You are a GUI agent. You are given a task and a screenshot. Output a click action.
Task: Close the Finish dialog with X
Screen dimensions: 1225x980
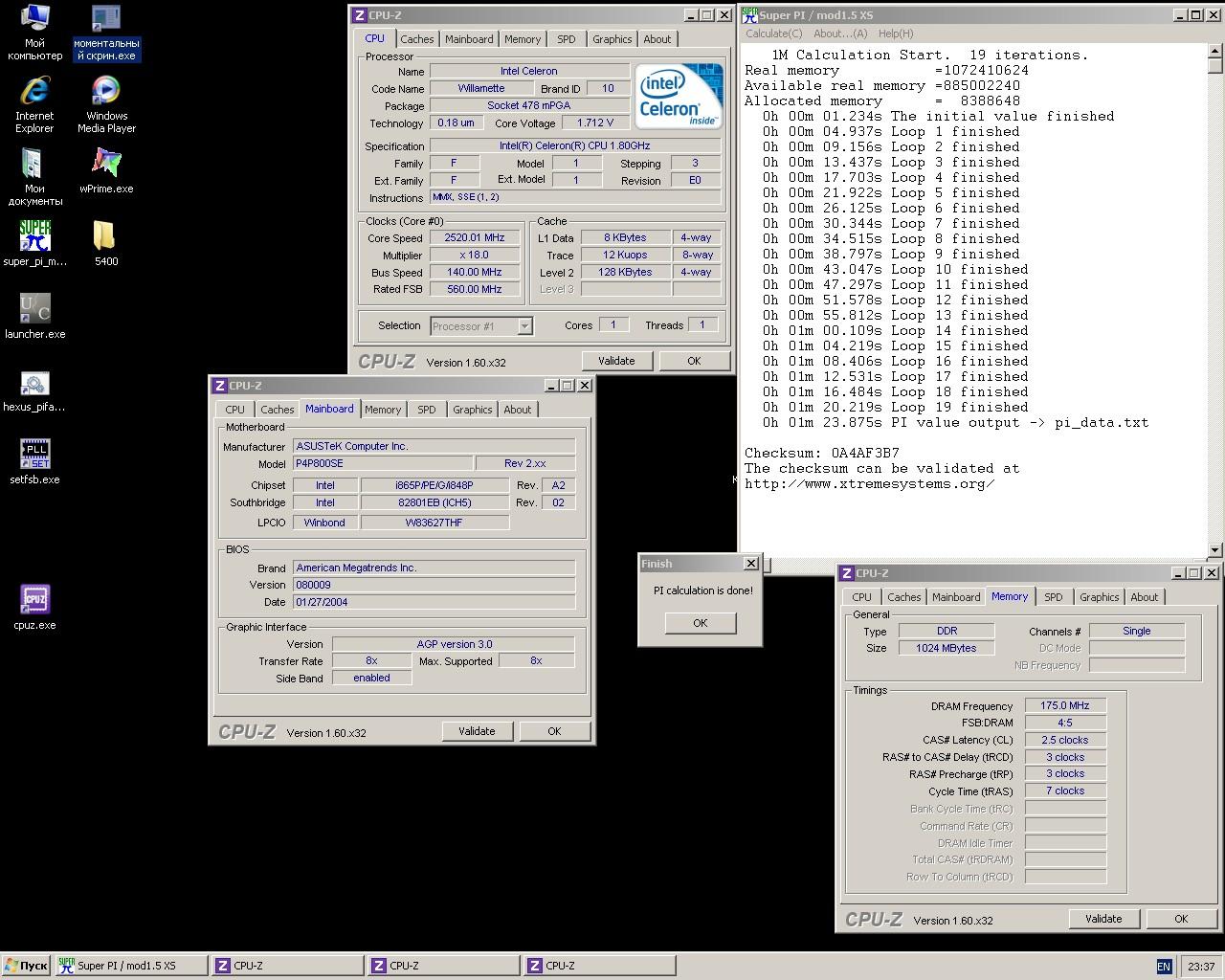click(x=751, y=564)
